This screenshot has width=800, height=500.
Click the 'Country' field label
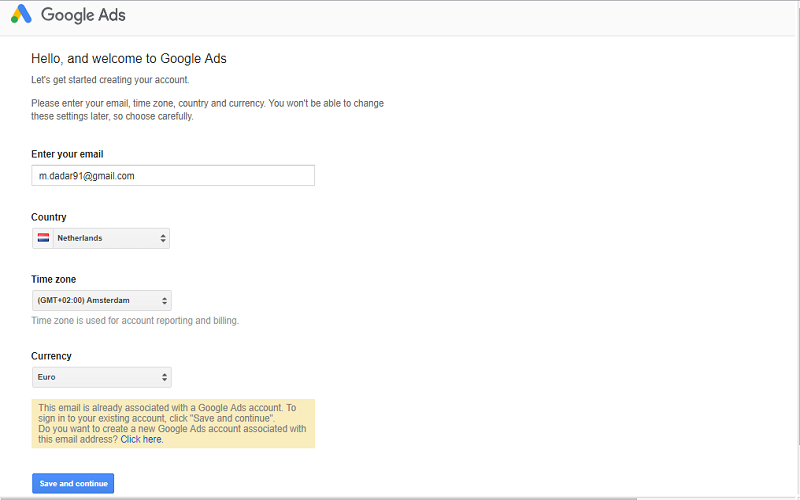[48, 217]
